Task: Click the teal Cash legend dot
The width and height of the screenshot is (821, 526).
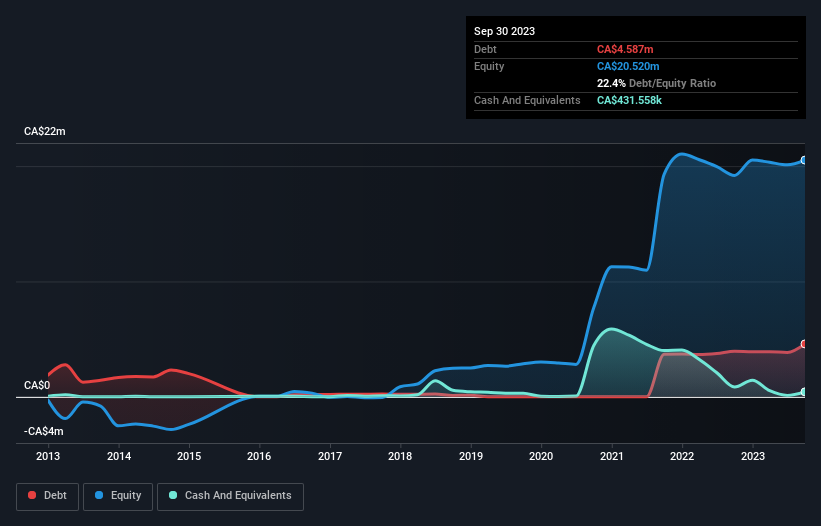Action: (173, 495)
